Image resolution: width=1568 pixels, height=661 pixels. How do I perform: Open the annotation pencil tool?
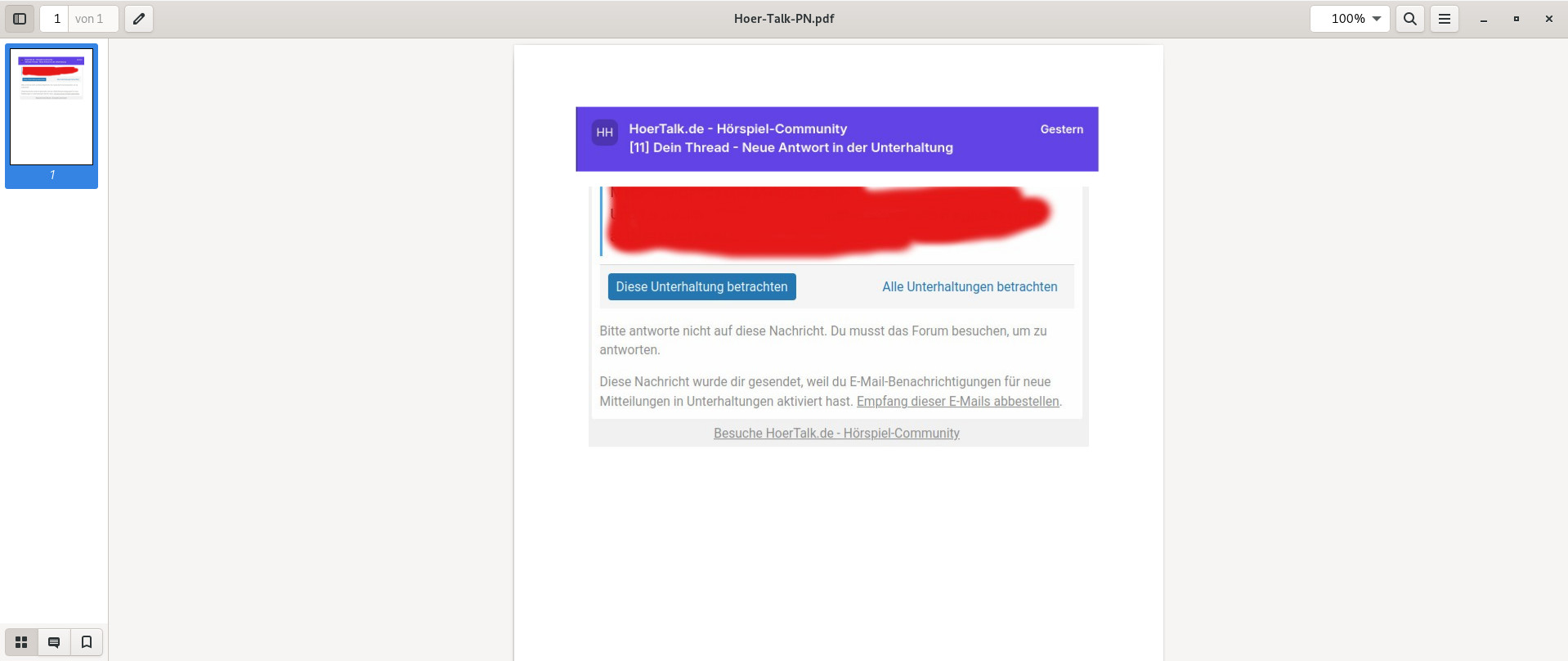click(139, 19)
